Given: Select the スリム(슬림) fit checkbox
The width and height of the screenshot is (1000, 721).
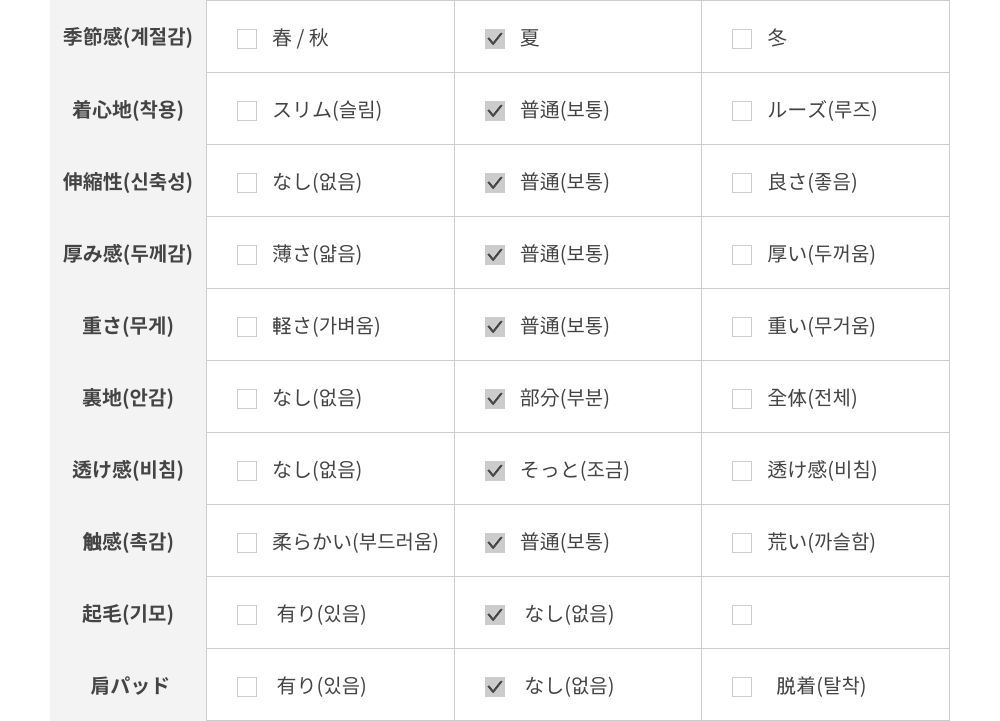Looking at the screenshot, I should (247, 111).
